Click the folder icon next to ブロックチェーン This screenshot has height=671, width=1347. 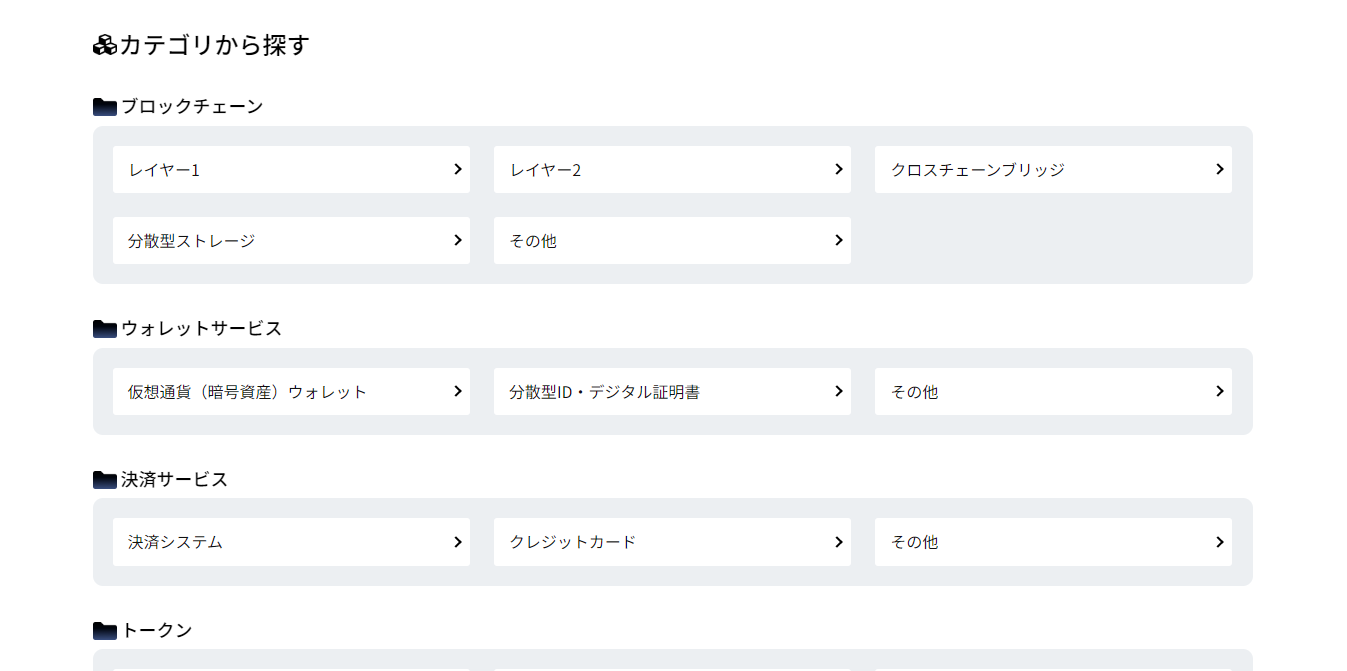(105, 107)
